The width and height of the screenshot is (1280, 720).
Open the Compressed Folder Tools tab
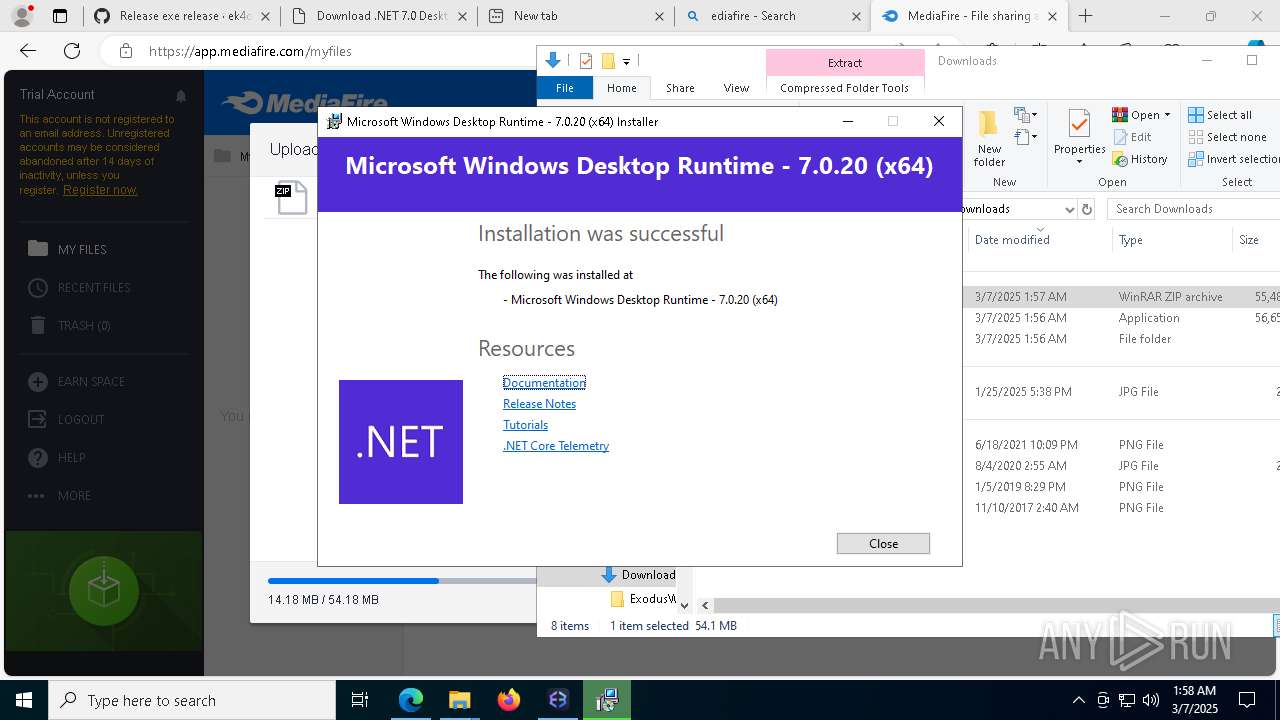[844, 88]
